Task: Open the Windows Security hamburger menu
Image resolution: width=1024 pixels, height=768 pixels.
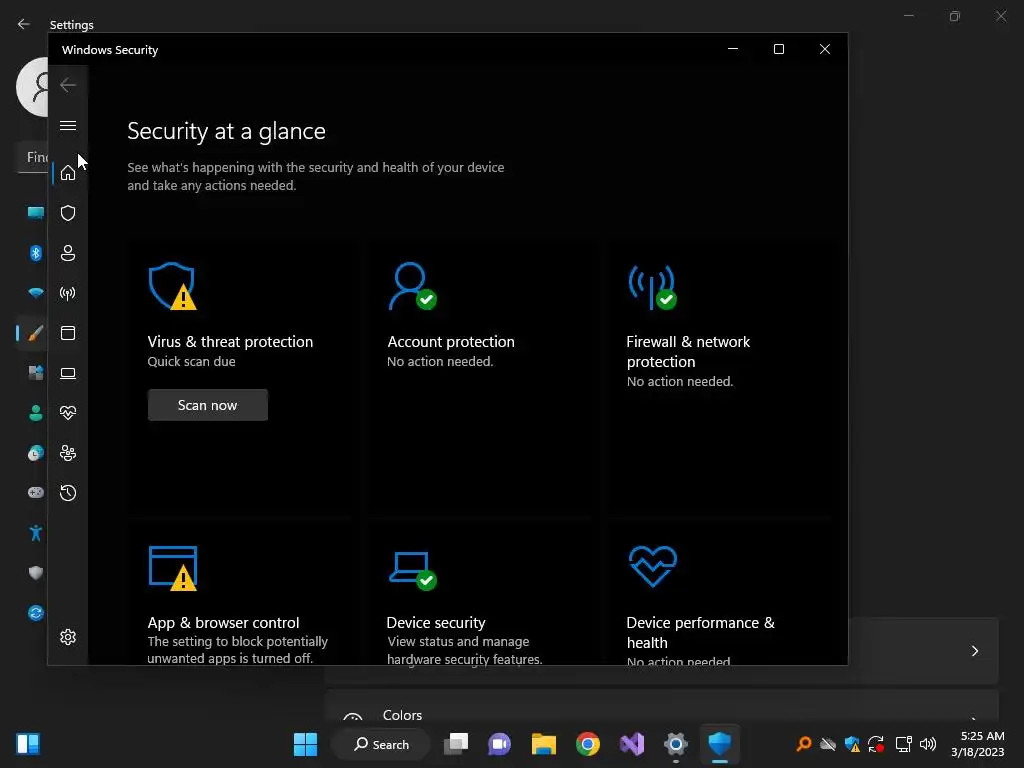Action: point(68,125)
